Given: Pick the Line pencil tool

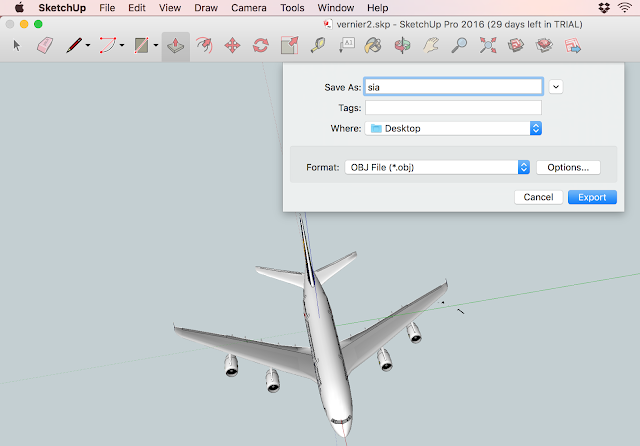Looking at the screenshot, I should pyautogui.click(x=74, y=45).
